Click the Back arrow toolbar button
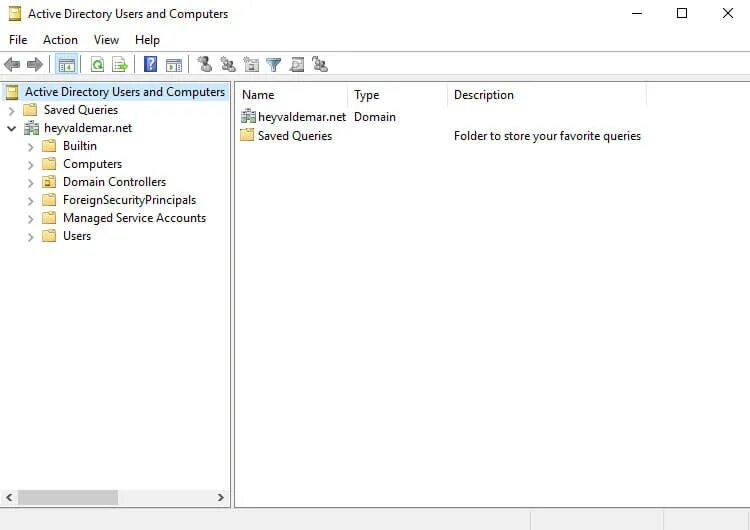This screenshot has width=750, height=530. [x=12, y=64]
